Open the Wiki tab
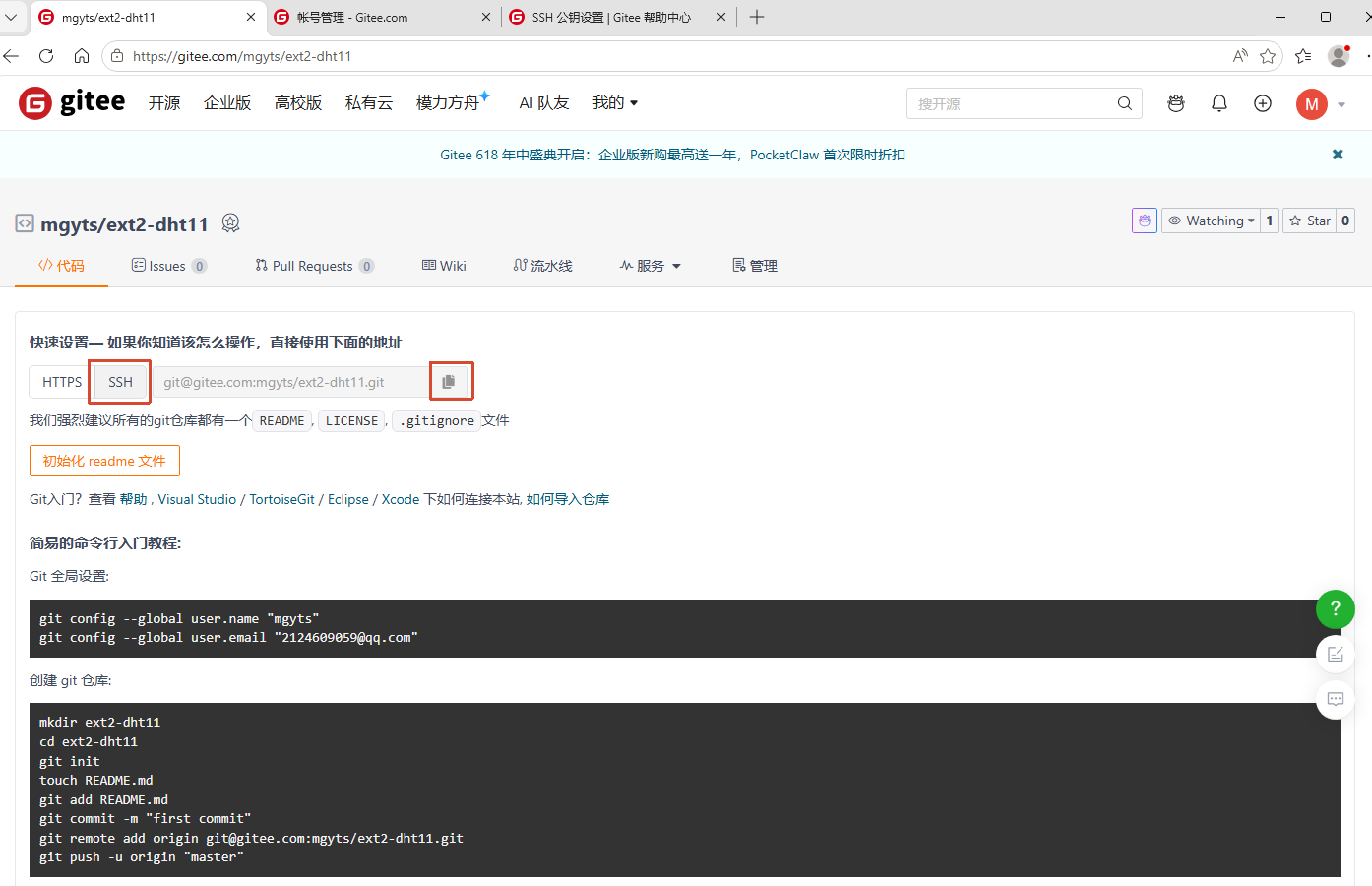The width and height of the screenshot is (1372, 886). click(x=444, y=266)
